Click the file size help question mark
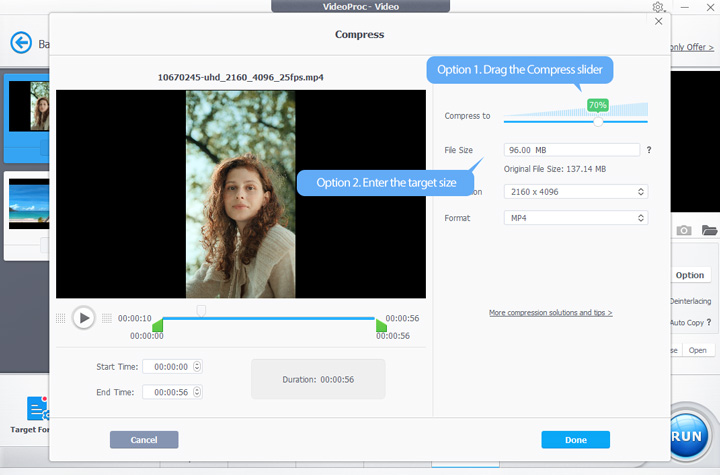 click(x=649, y=150)
